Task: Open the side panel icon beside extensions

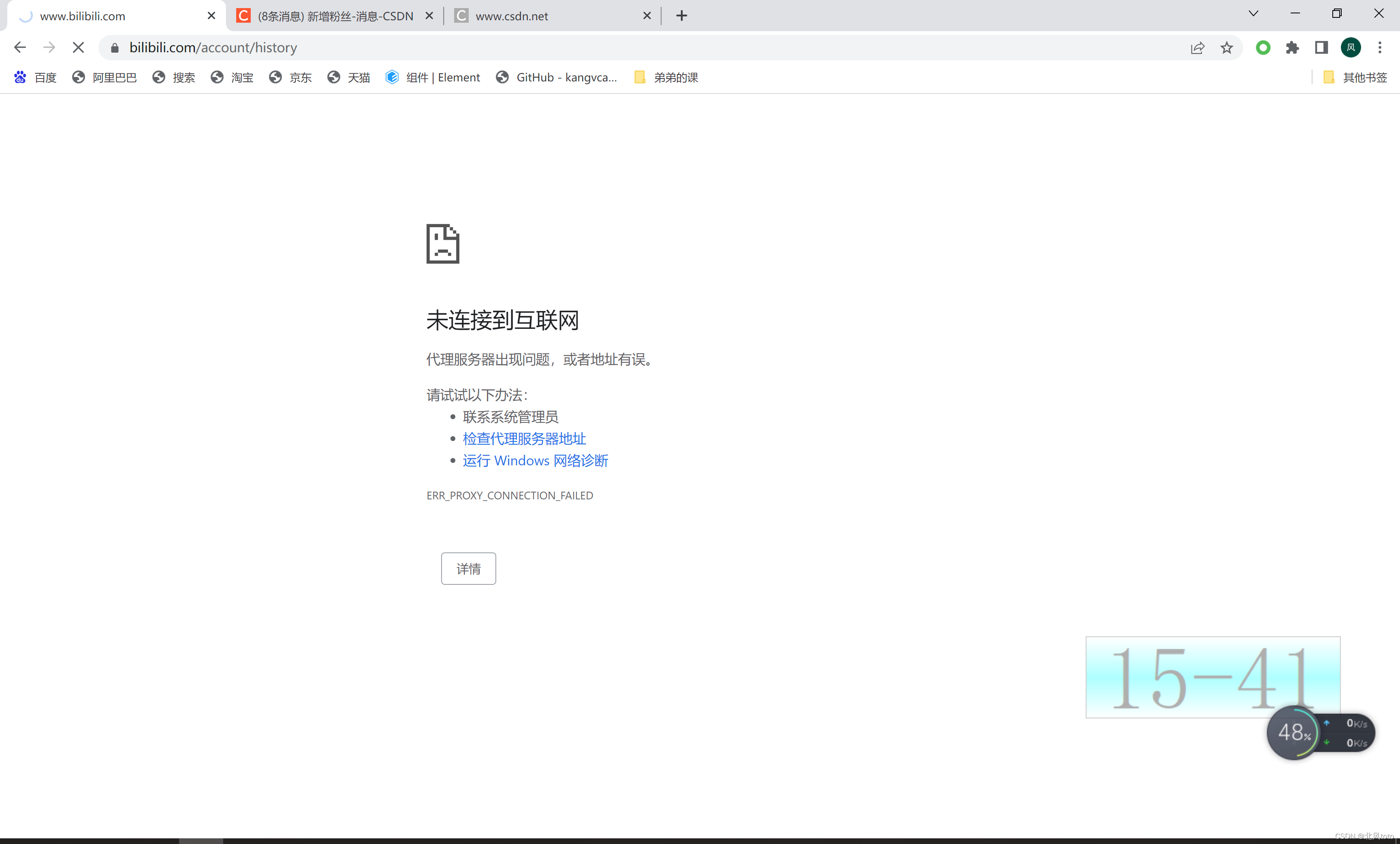Action: click(1321, 48)
